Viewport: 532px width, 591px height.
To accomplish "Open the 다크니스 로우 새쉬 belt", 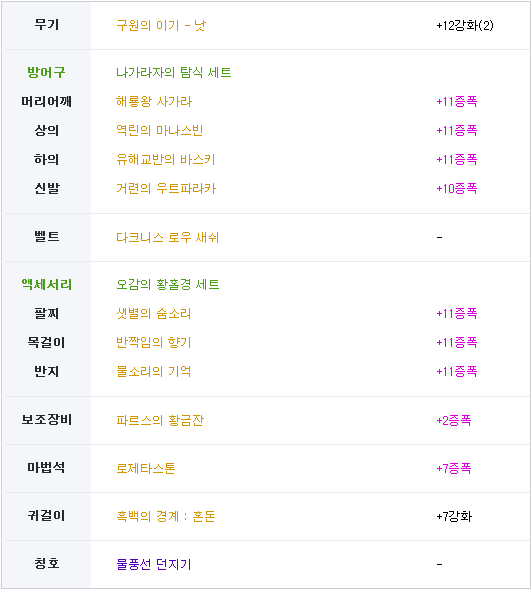I will (167, 237).
